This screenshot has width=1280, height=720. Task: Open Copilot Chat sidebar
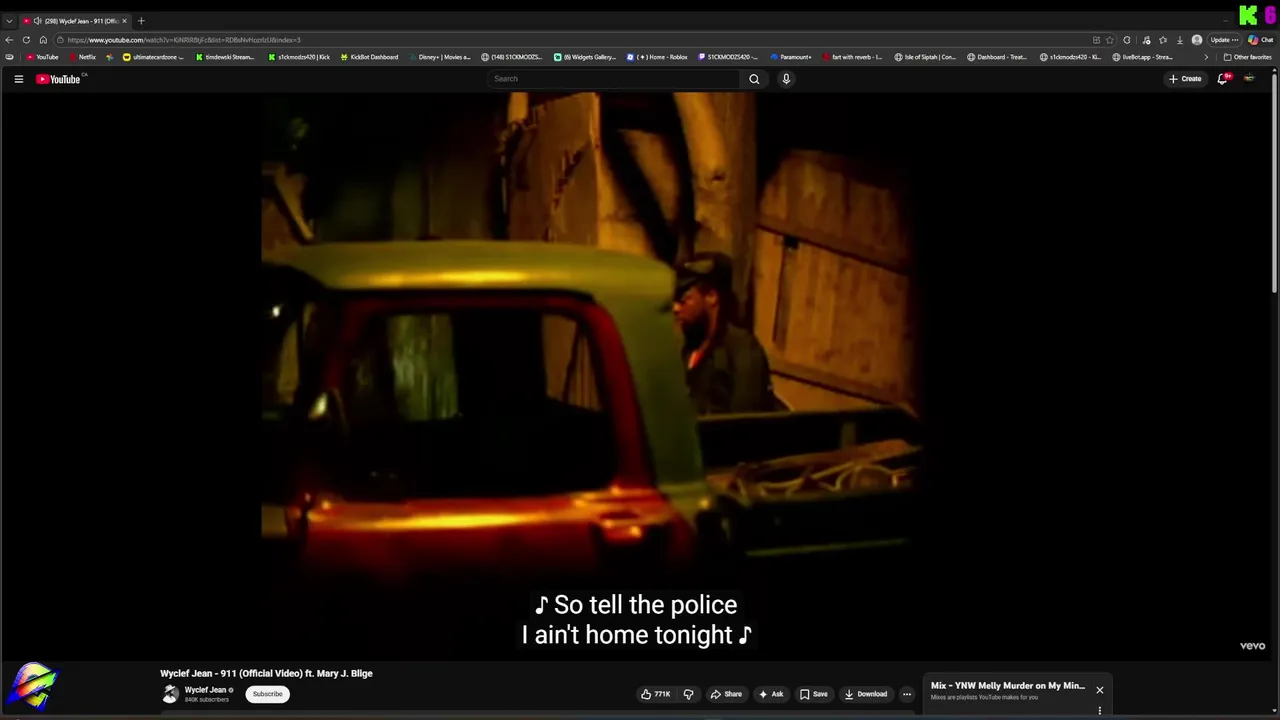[1260, 40]
